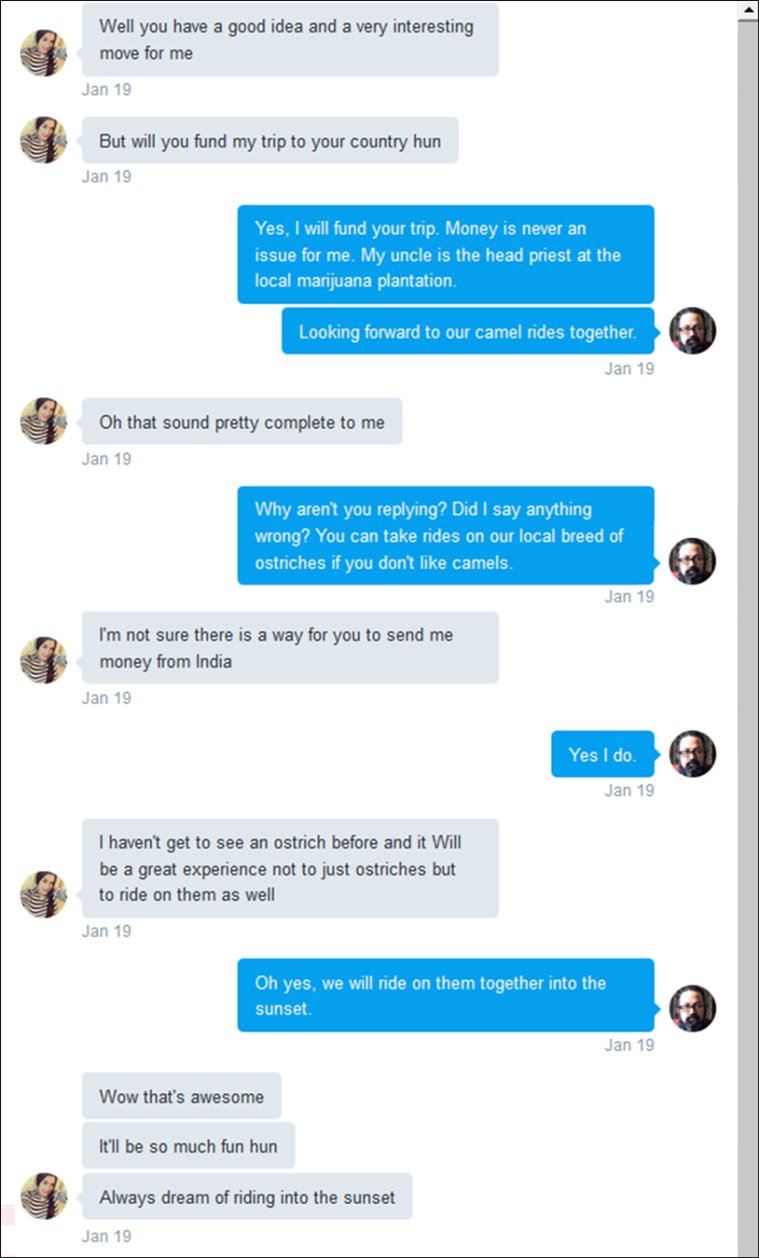
Task: Click avatar beside "Oh yes, we will ride" message
Action: [x=692, y=1008]
